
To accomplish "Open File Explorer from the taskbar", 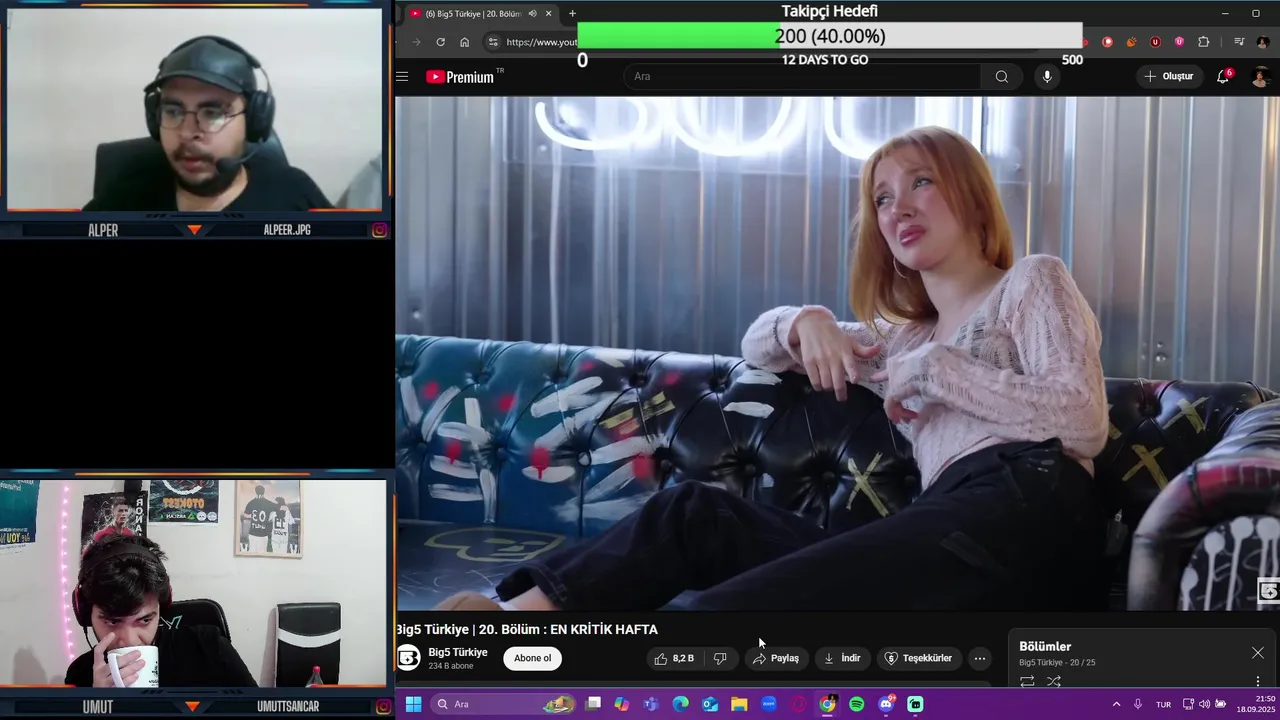I will pyautogui.click(x=739, y=704).
